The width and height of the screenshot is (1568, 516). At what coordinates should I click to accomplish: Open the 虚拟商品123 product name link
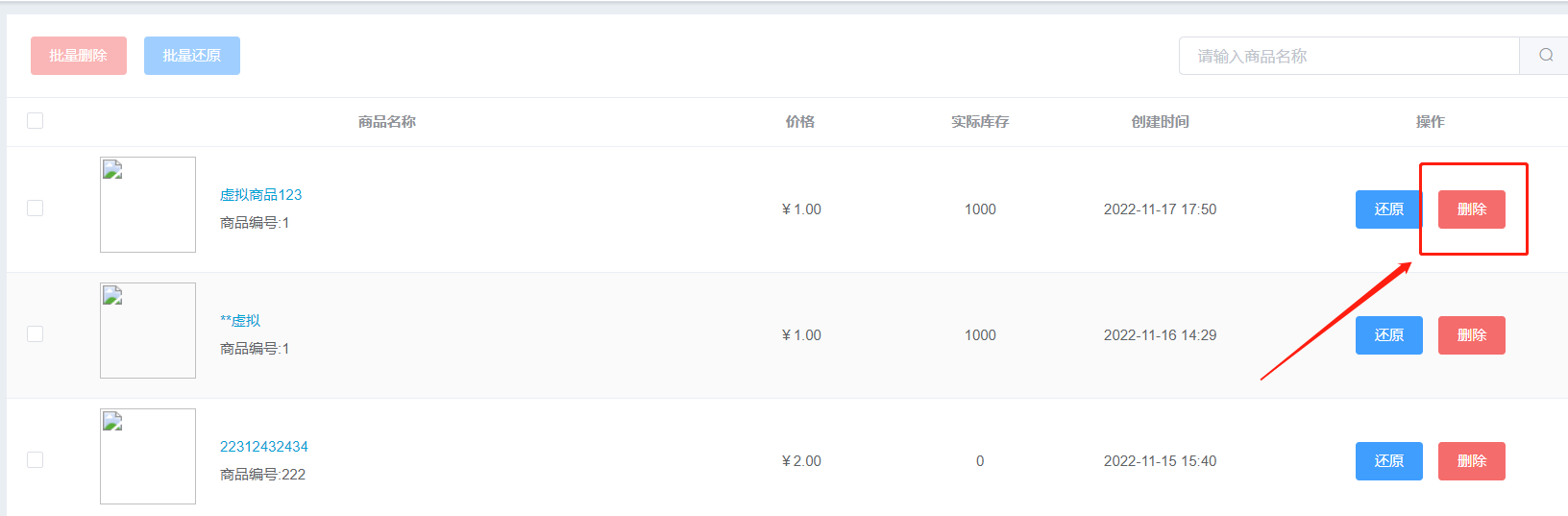pyautogui.click(x=260, y=195)
